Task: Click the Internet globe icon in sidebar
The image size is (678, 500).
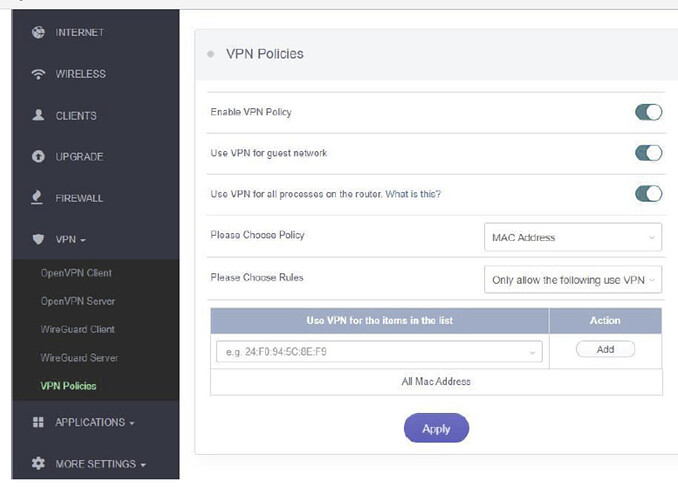Action: click(39, 32)
